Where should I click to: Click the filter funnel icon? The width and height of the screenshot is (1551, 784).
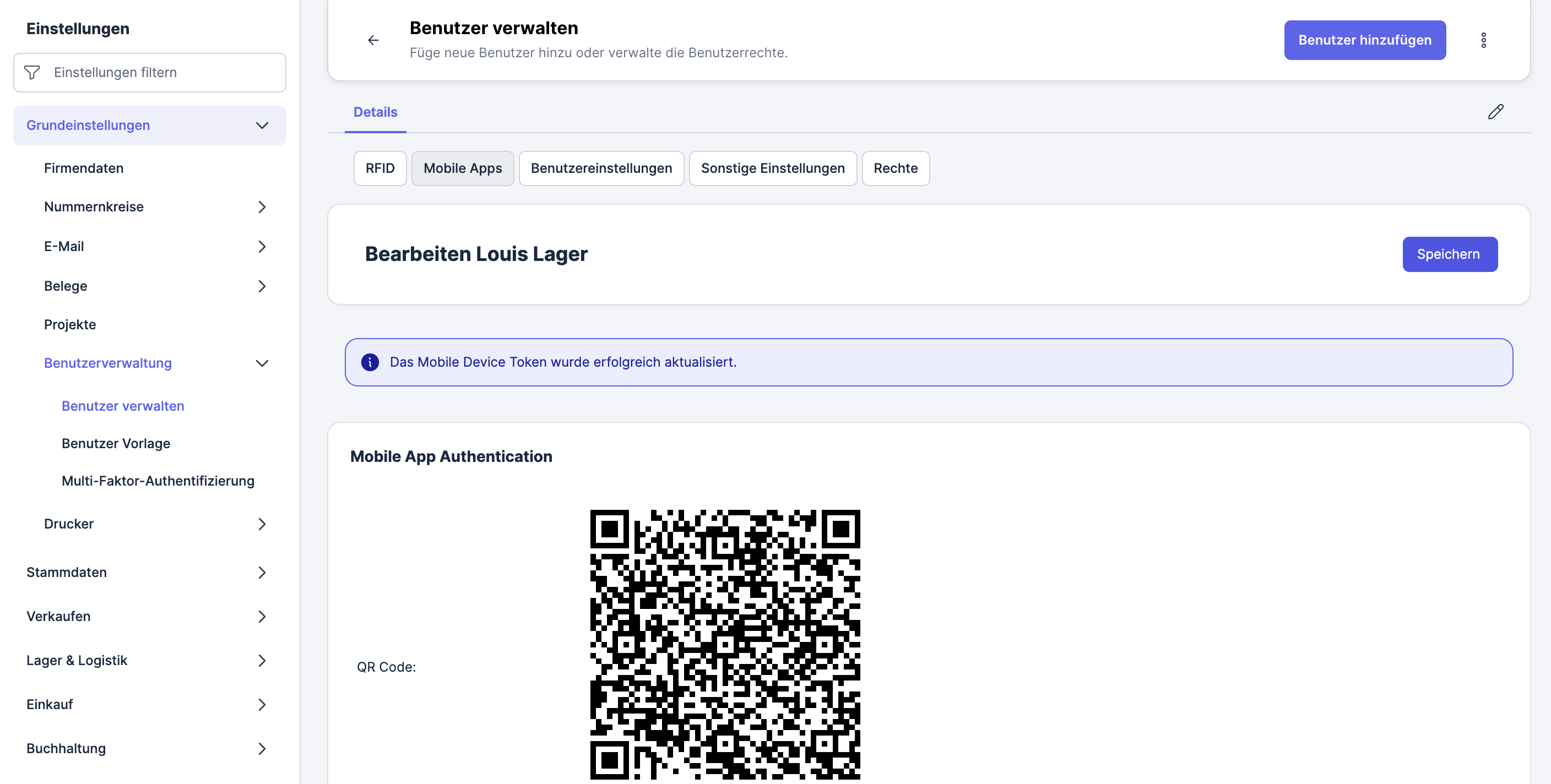tap(32, 73)
